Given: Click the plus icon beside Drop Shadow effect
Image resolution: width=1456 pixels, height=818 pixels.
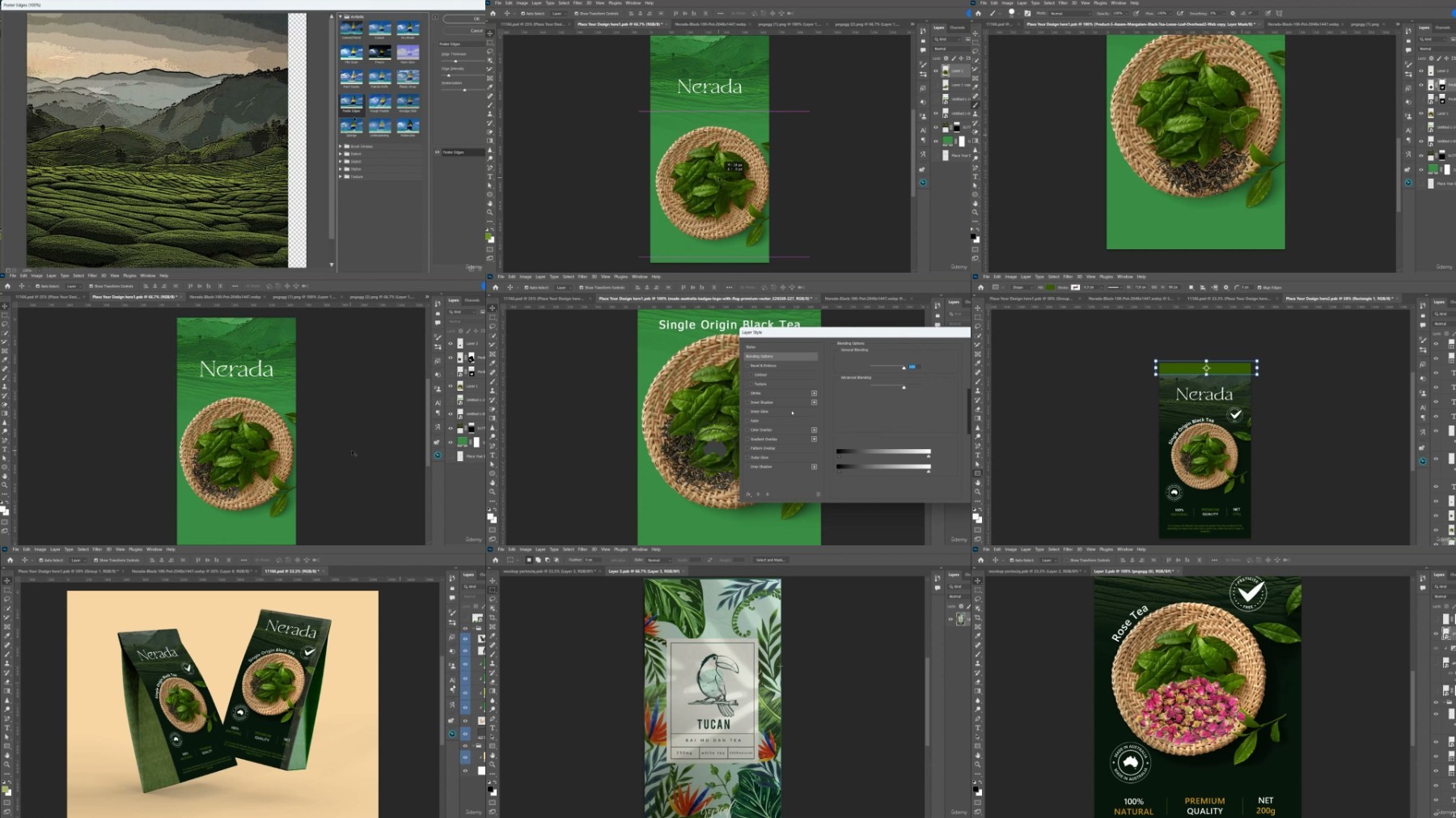Looking at the screenshot, I should (x=814, y=467).
